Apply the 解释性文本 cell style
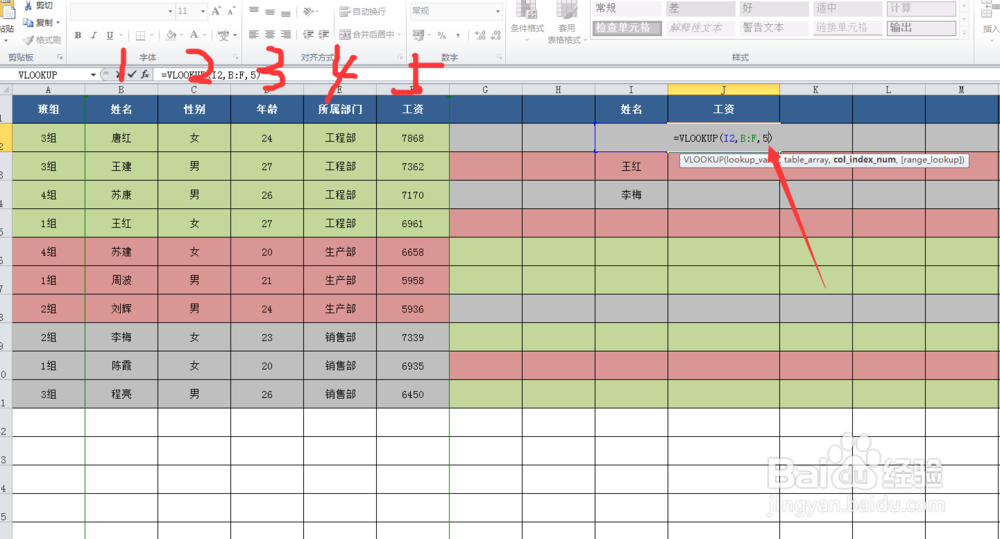 pyautogui.click(x=701, y=28)
